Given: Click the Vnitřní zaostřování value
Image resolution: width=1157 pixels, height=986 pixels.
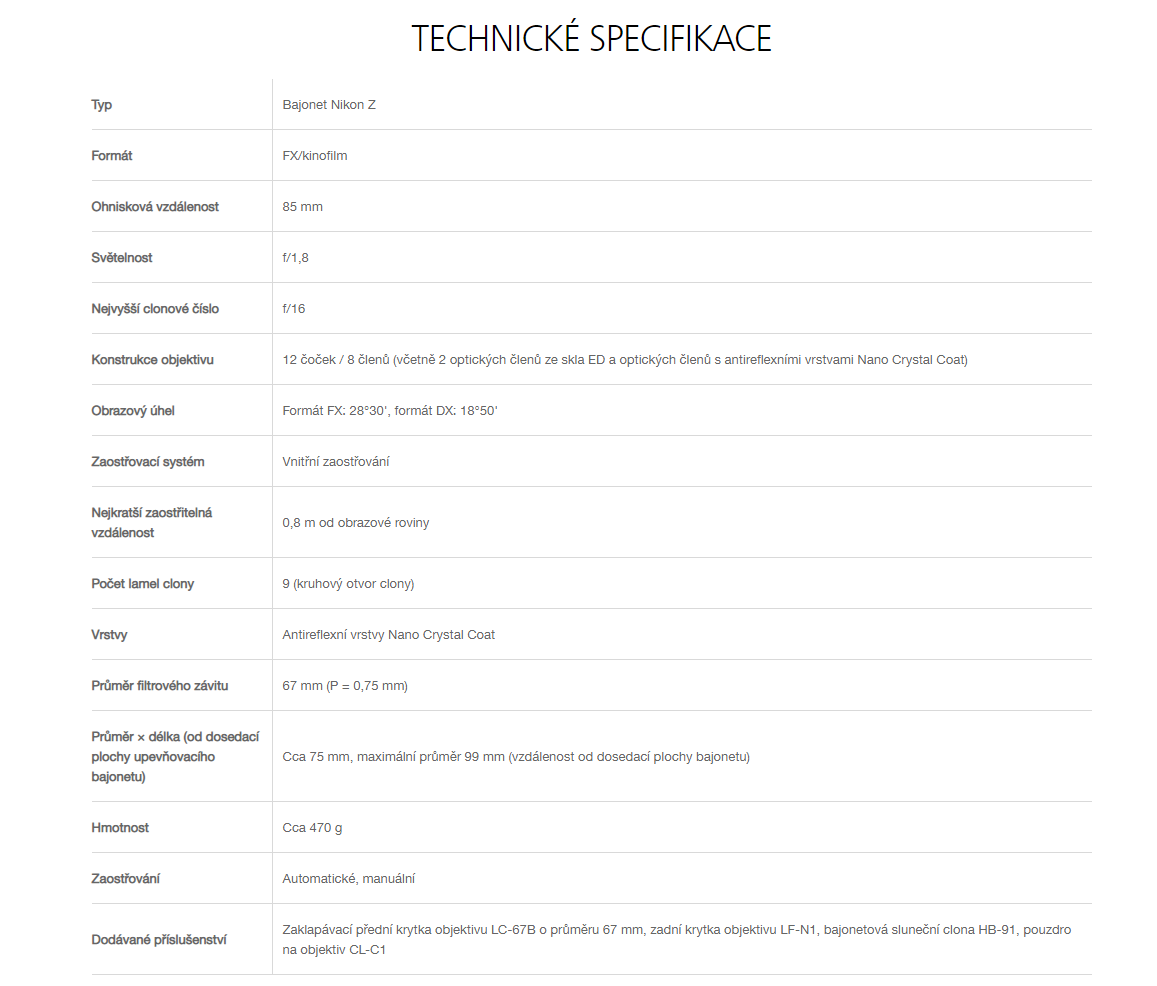Looking at the screenshot, I should pyautogui.click(x=336, y=461).
